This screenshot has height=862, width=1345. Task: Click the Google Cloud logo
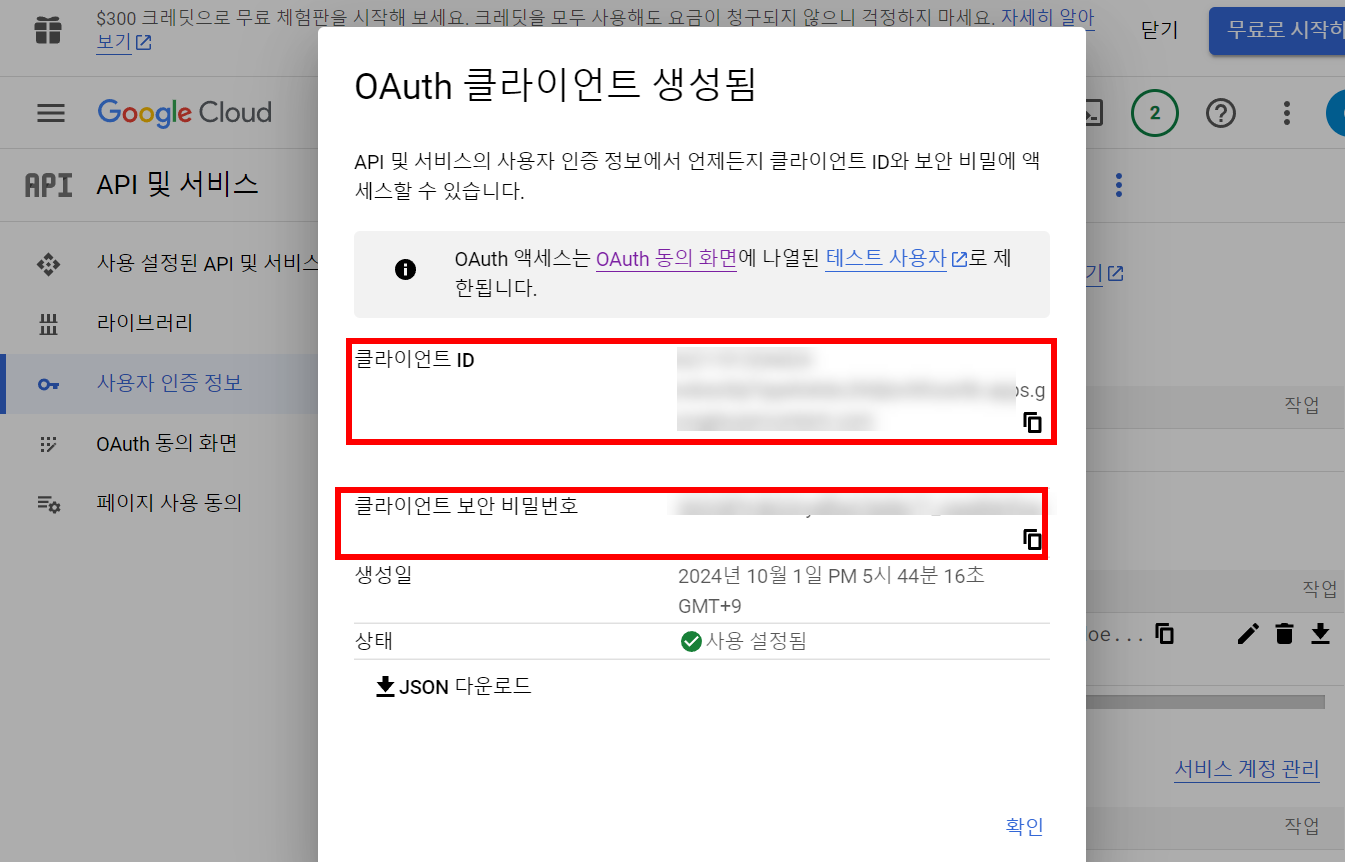[x=185, y=112]
